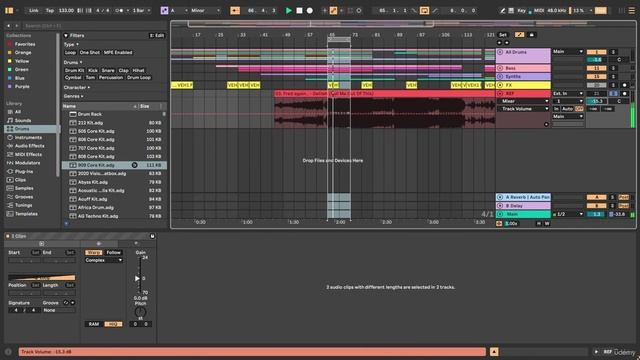640x360 pixels.
Task: Open the Ext. In input type dropdown
Action: click(568, 94)
